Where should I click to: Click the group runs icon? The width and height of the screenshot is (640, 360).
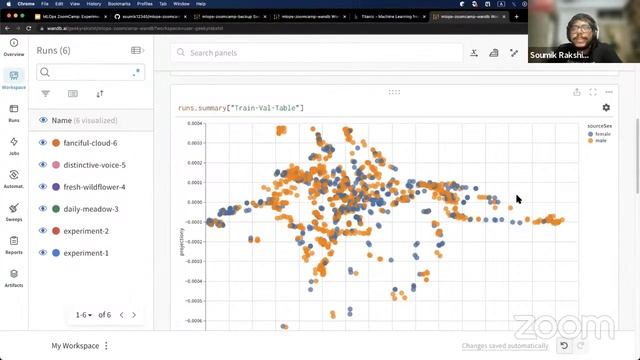tap(73, 94)
